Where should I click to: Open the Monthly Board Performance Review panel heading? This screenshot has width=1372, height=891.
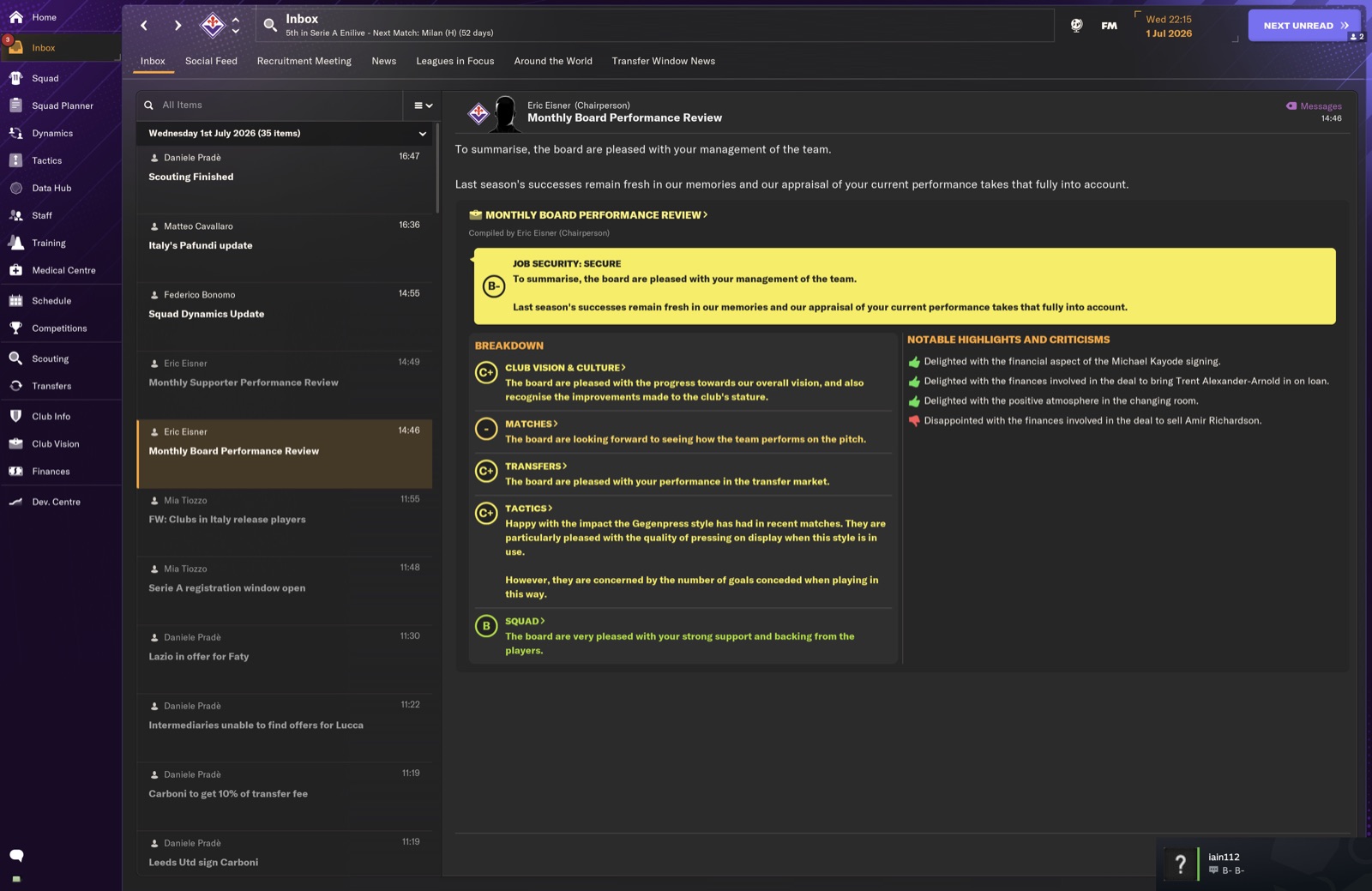click(596, 215)
